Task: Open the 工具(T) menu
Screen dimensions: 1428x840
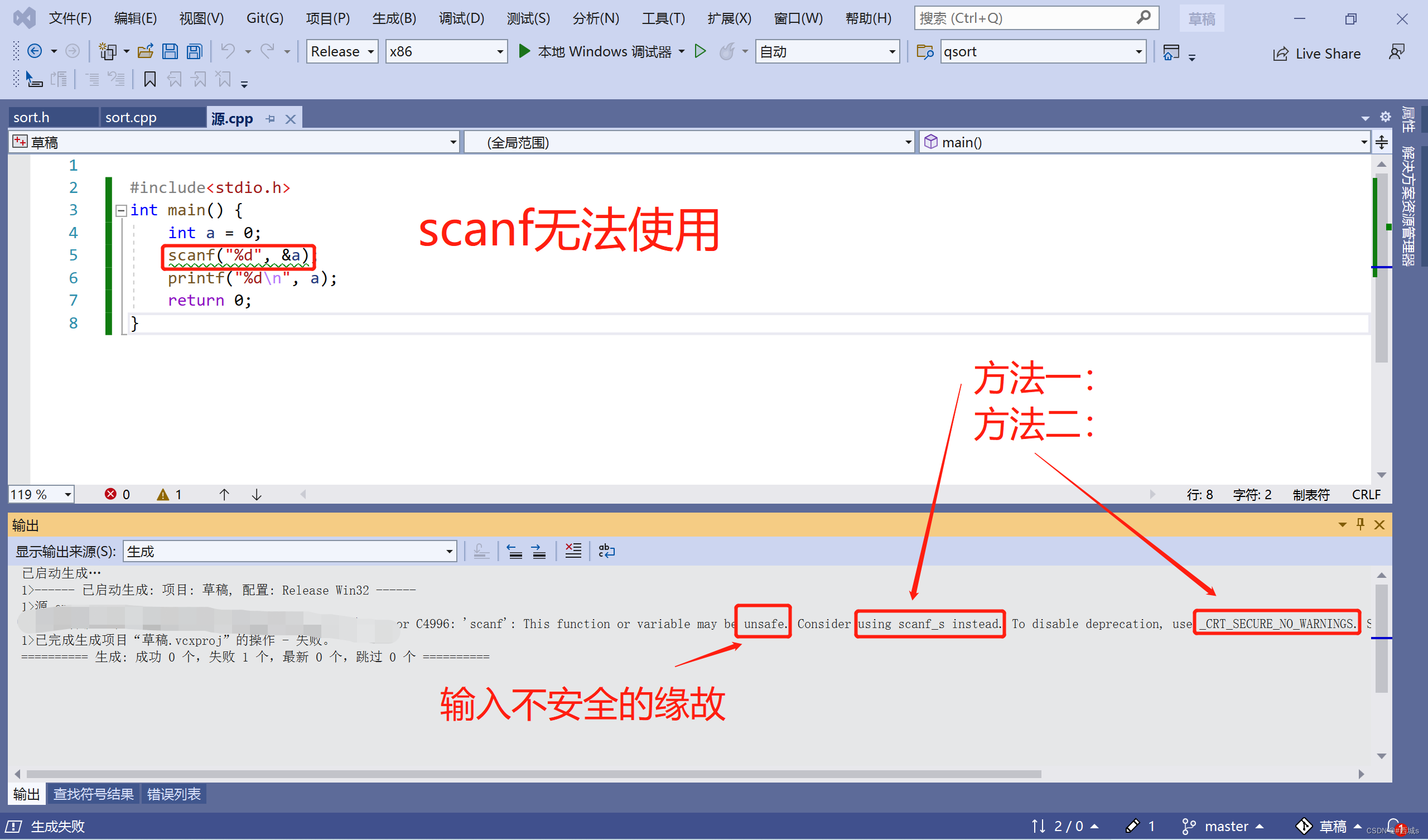Action: click(663, 18)
